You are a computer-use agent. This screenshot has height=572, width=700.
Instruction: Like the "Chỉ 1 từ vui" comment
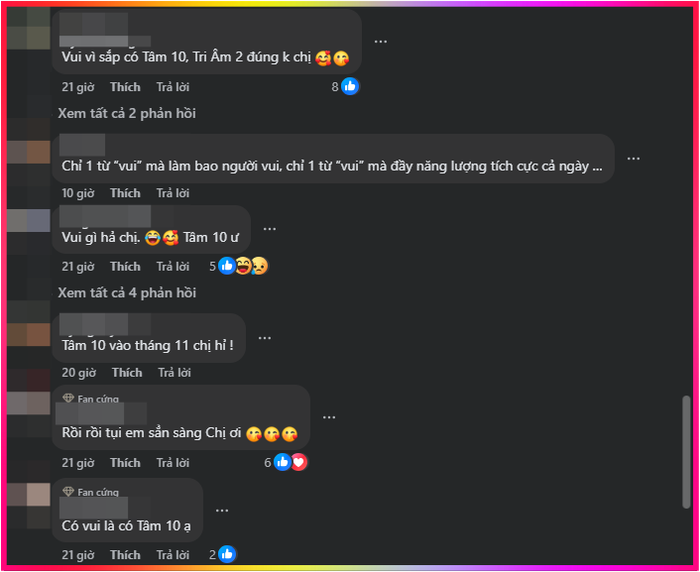click(x=125, y=193)
